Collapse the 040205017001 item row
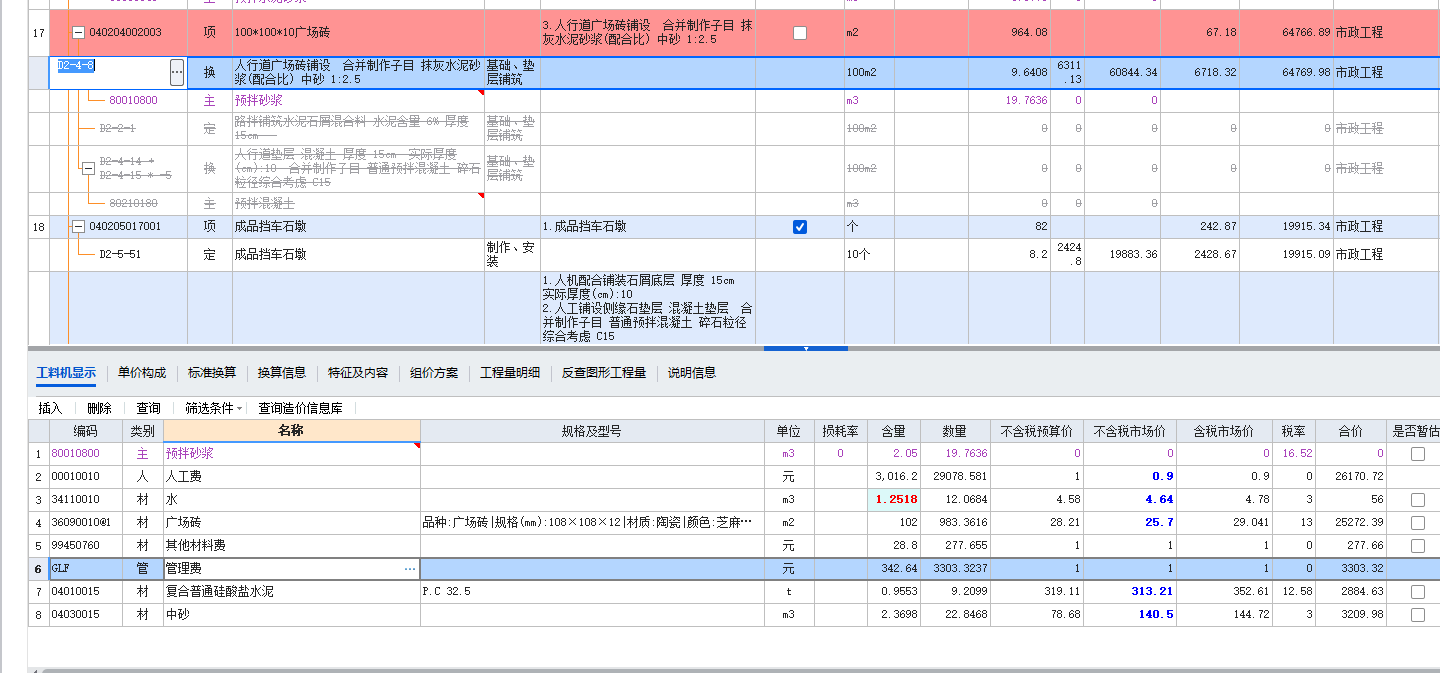The width and height of the screenshot is (1440, 673). 78,227
